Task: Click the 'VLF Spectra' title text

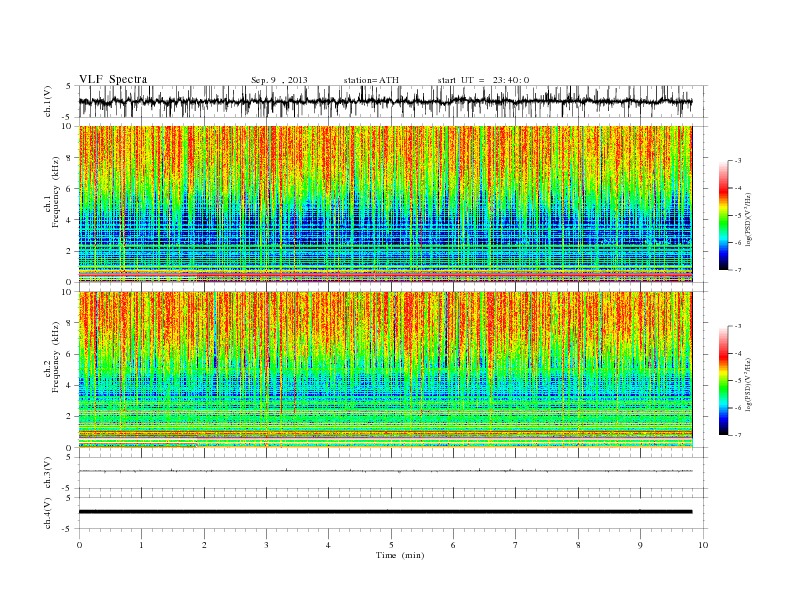Action: click(113, 79)
